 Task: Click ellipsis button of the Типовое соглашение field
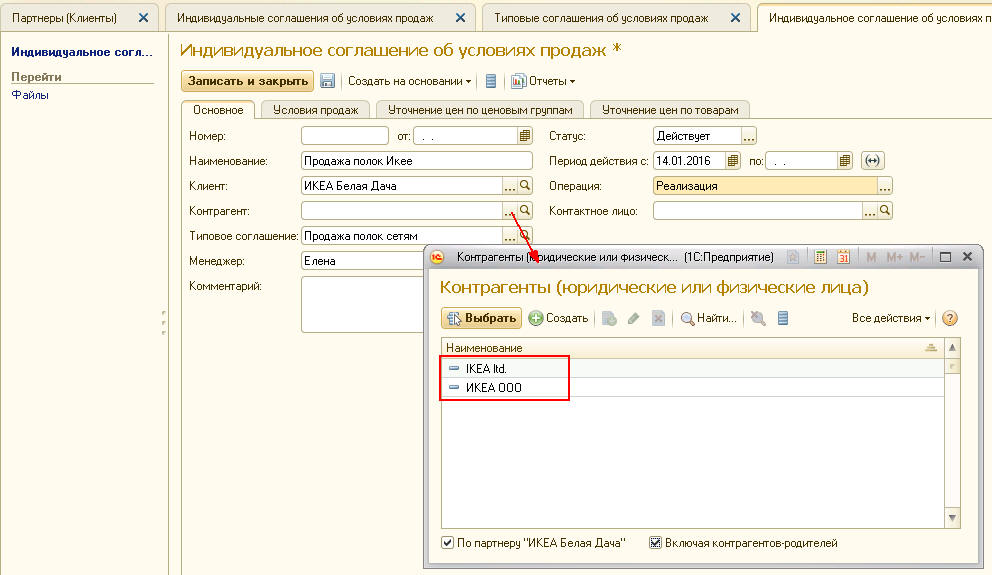tap(510, 236)
